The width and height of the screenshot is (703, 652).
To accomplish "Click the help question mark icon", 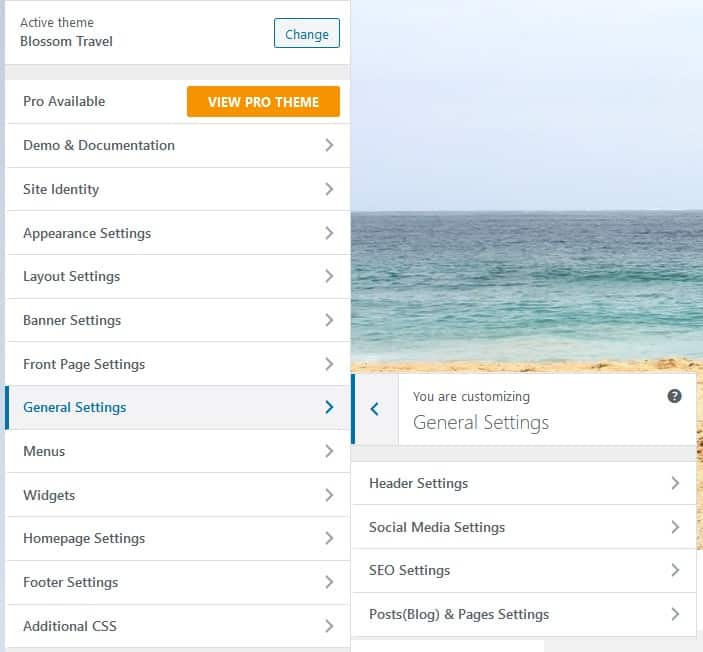I will pos(674,396).
